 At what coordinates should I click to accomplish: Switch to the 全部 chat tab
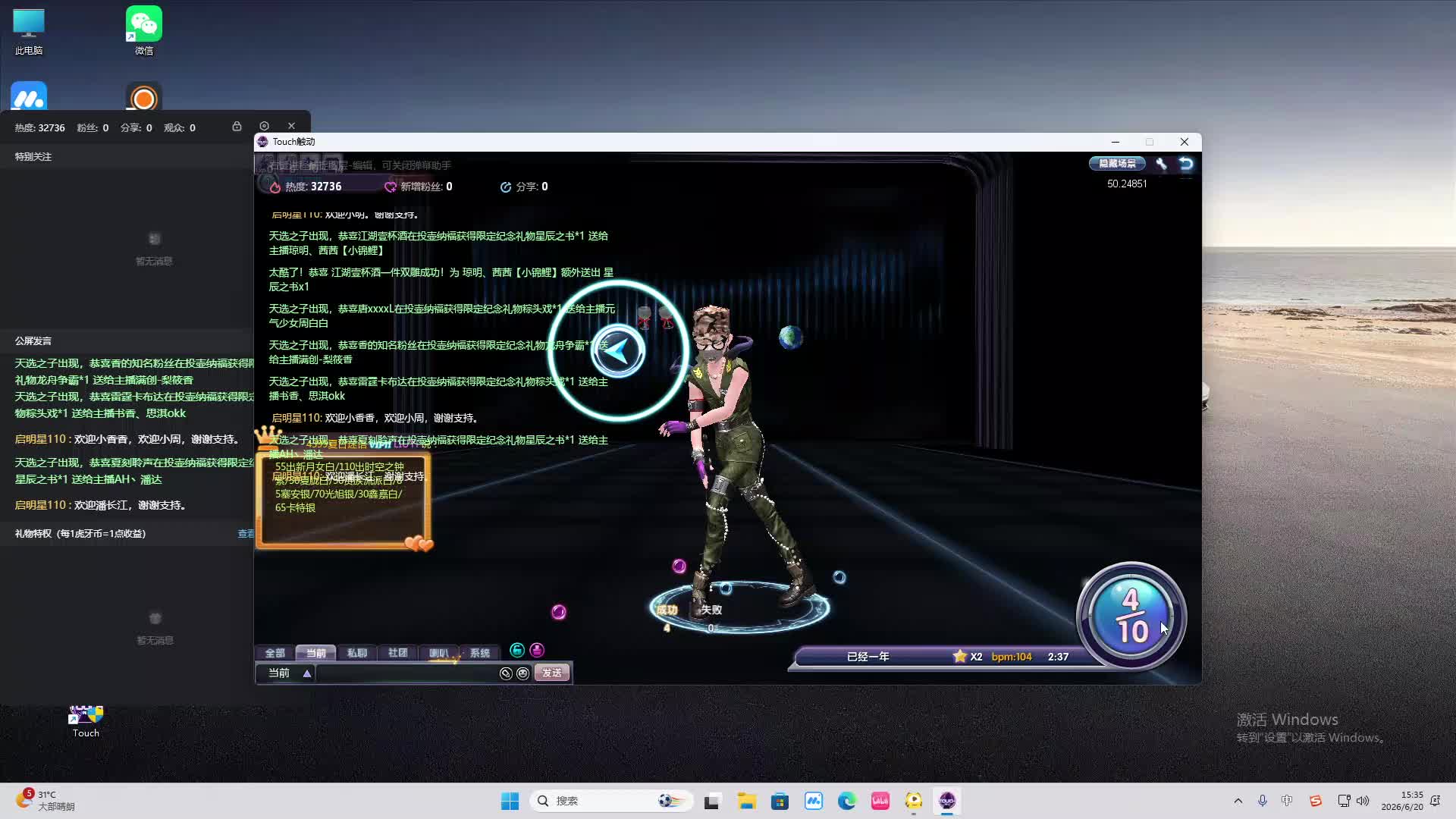[275, 653]
